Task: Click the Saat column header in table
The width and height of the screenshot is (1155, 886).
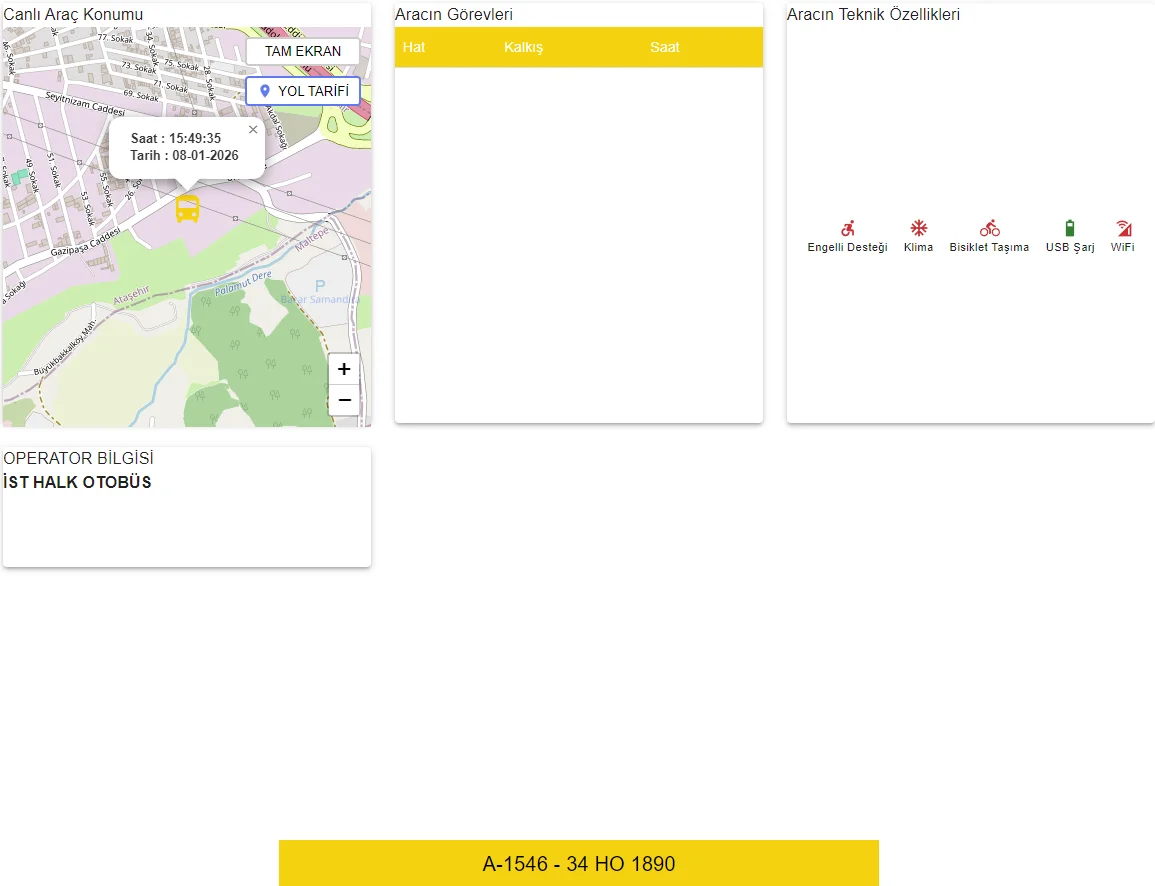Action: click(664, 47)
